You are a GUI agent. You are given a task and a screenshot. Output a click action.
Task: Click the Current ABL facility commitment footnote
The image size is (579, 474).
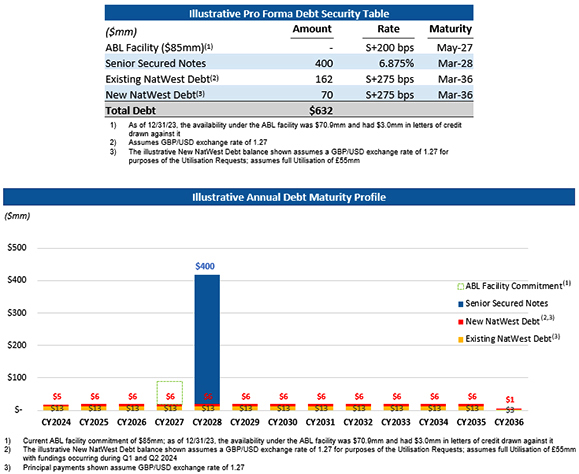(x=288, y=441)
